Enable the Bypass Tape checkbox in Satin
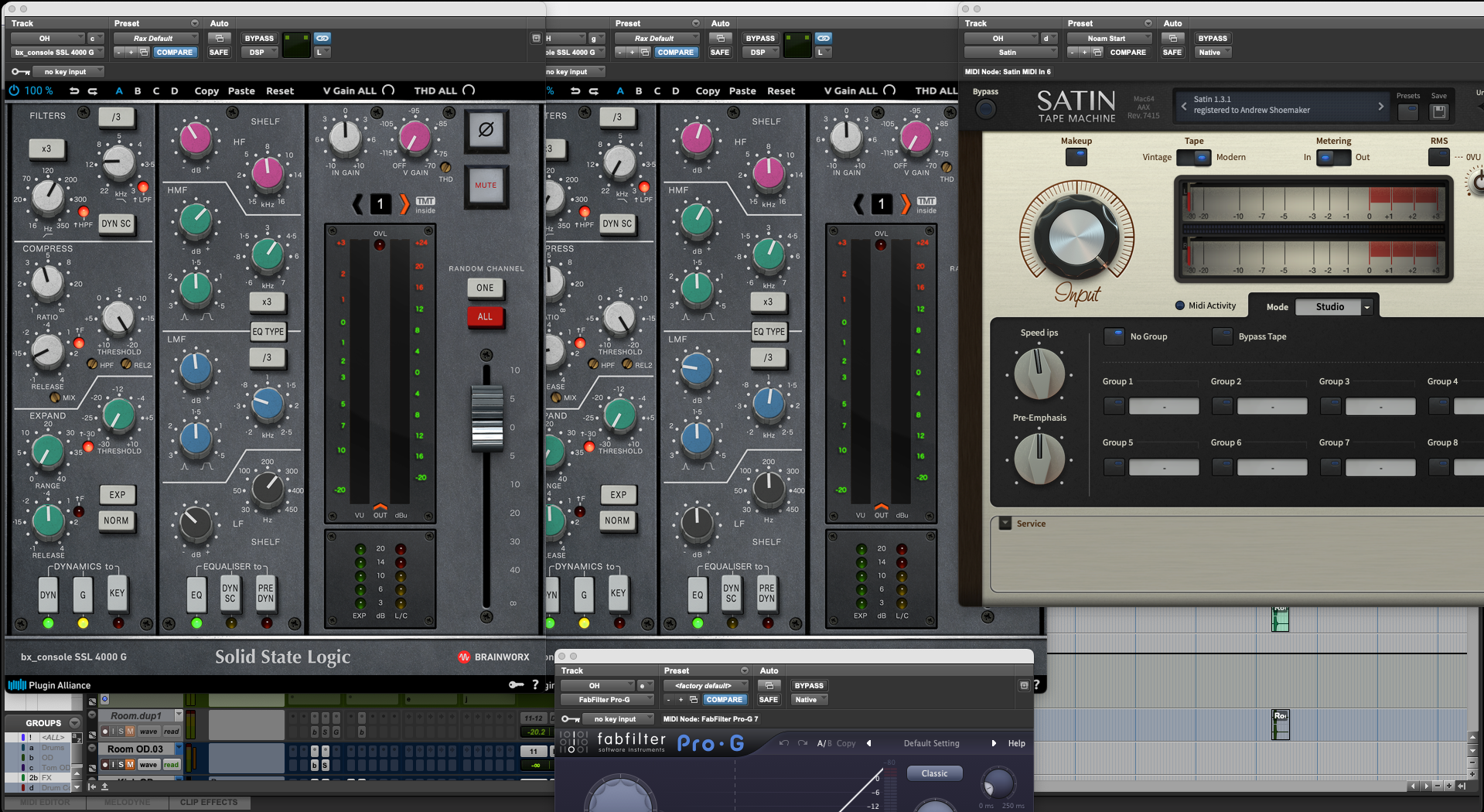The image size is (1484, 812). (x=1223, y=336)
